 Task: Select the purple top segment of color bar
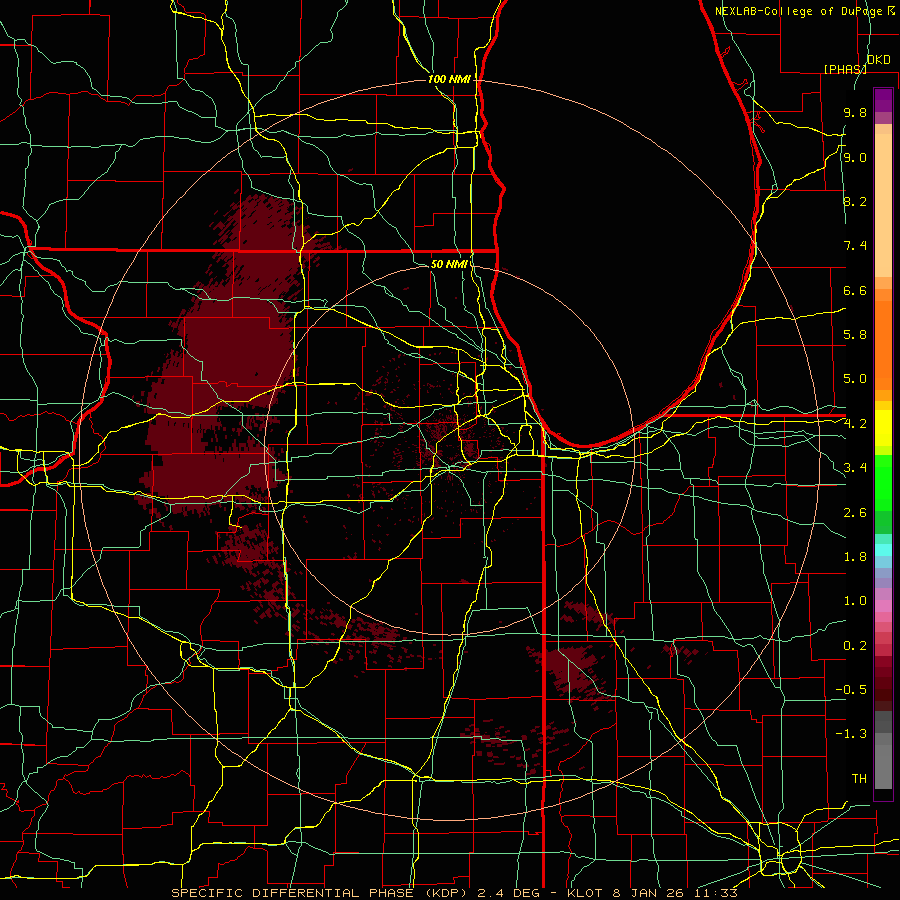pyautogui.click(x=883, y=100)
